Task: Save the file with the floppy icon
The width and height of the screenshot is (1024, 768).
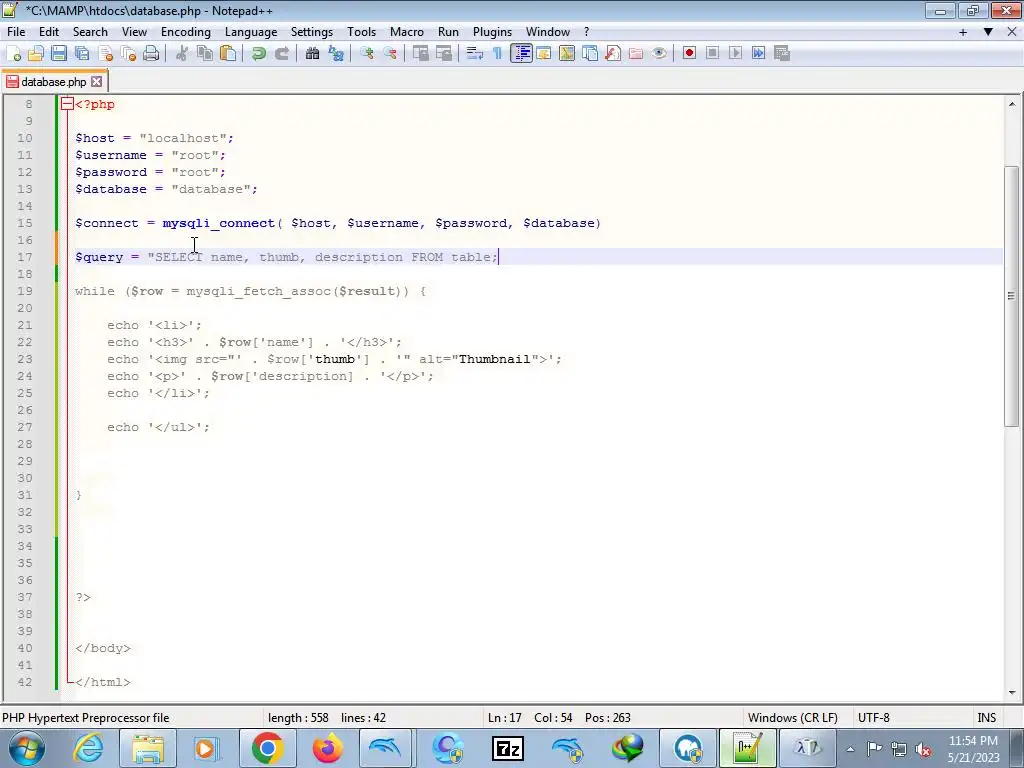Action: (x=59, y=54)
